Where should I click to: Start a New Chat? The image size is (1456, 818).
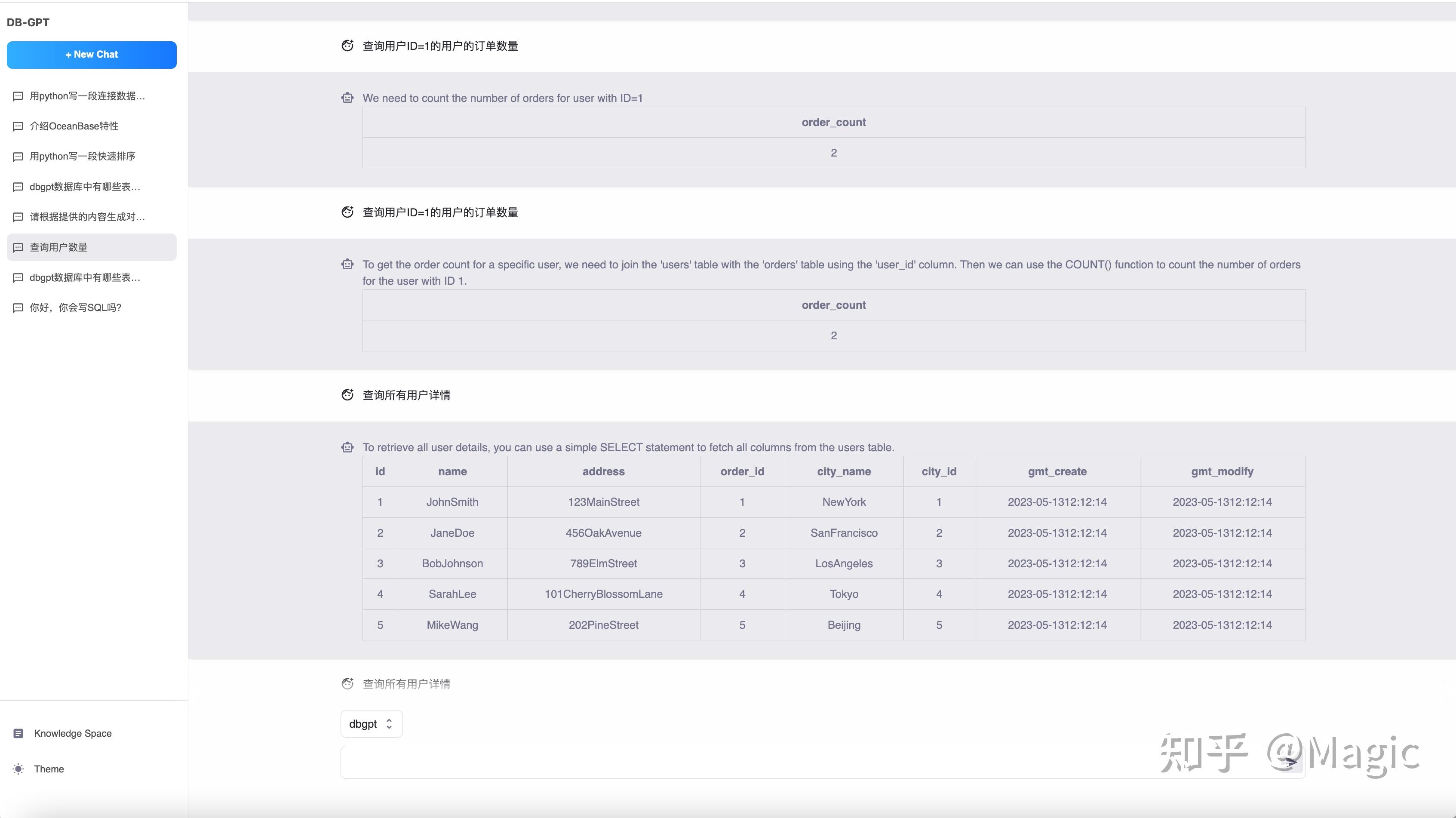92,55
